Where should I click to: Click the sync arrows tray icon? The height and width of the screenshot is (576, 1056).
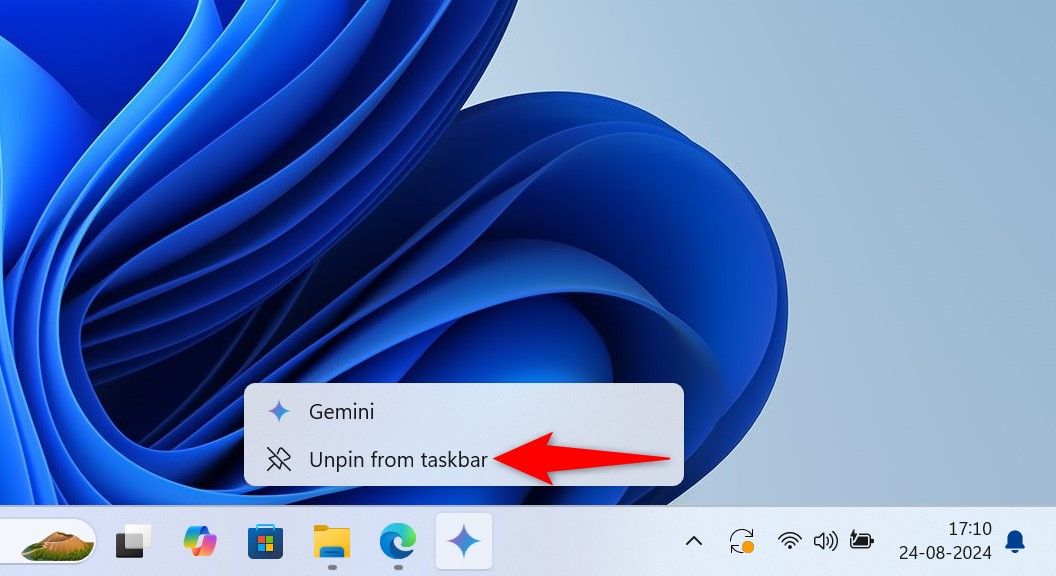(741, 540)
